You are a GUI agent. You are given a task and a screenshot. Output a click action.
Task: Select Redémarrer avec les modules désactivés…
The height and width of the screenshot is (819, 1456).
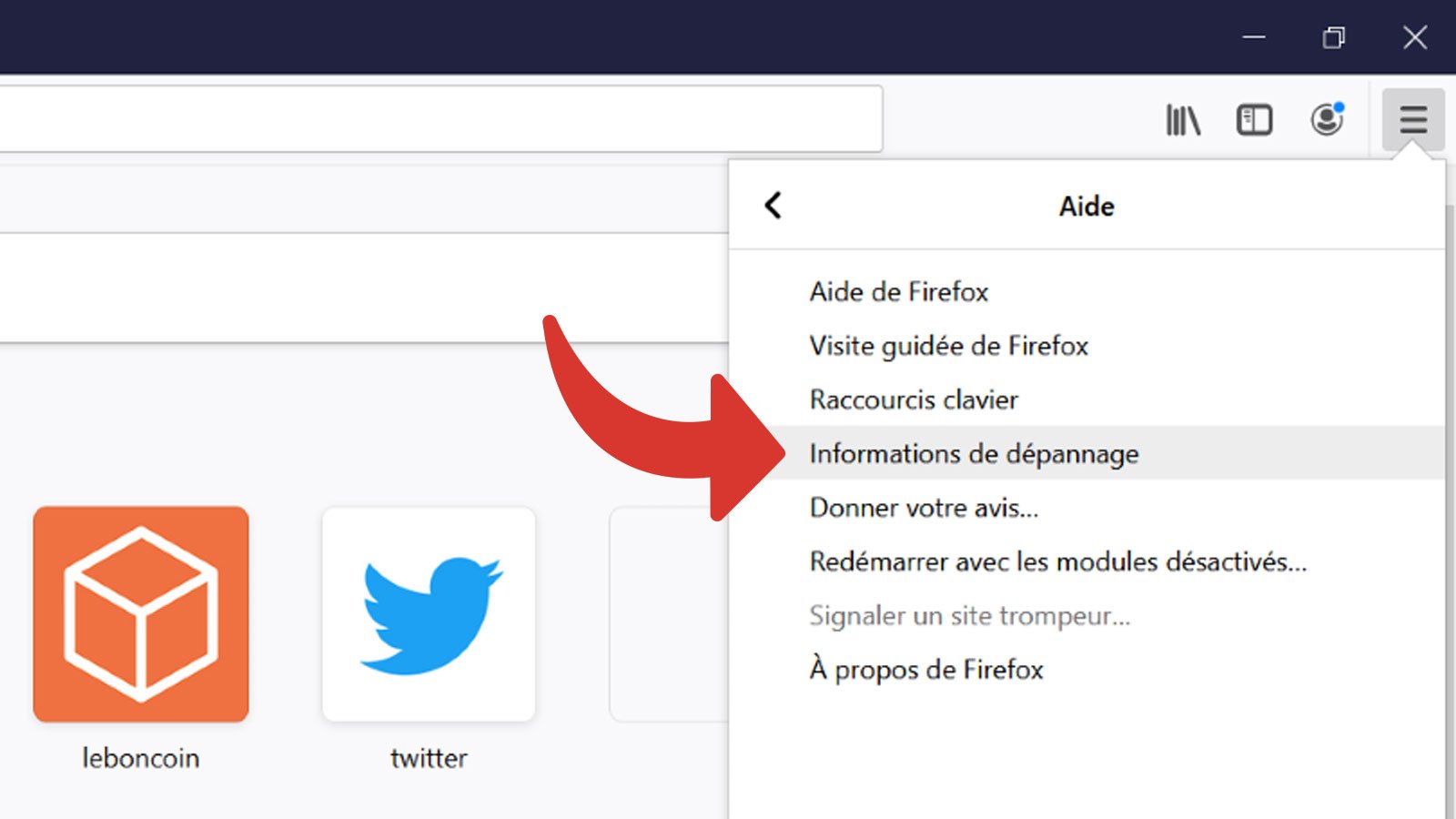click(1087, 561)
